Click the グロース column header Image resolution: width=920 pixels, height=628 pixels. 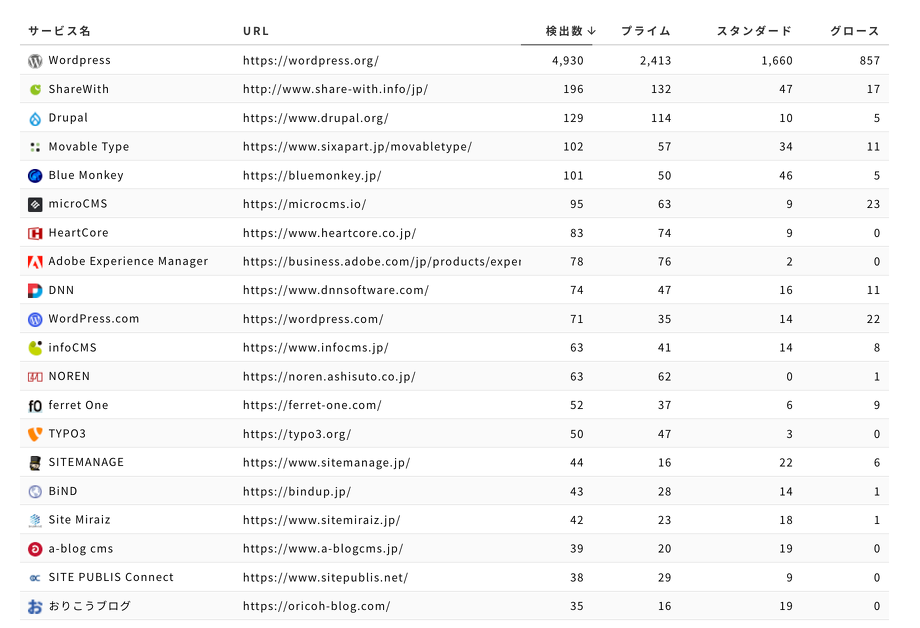click(854, 31)
